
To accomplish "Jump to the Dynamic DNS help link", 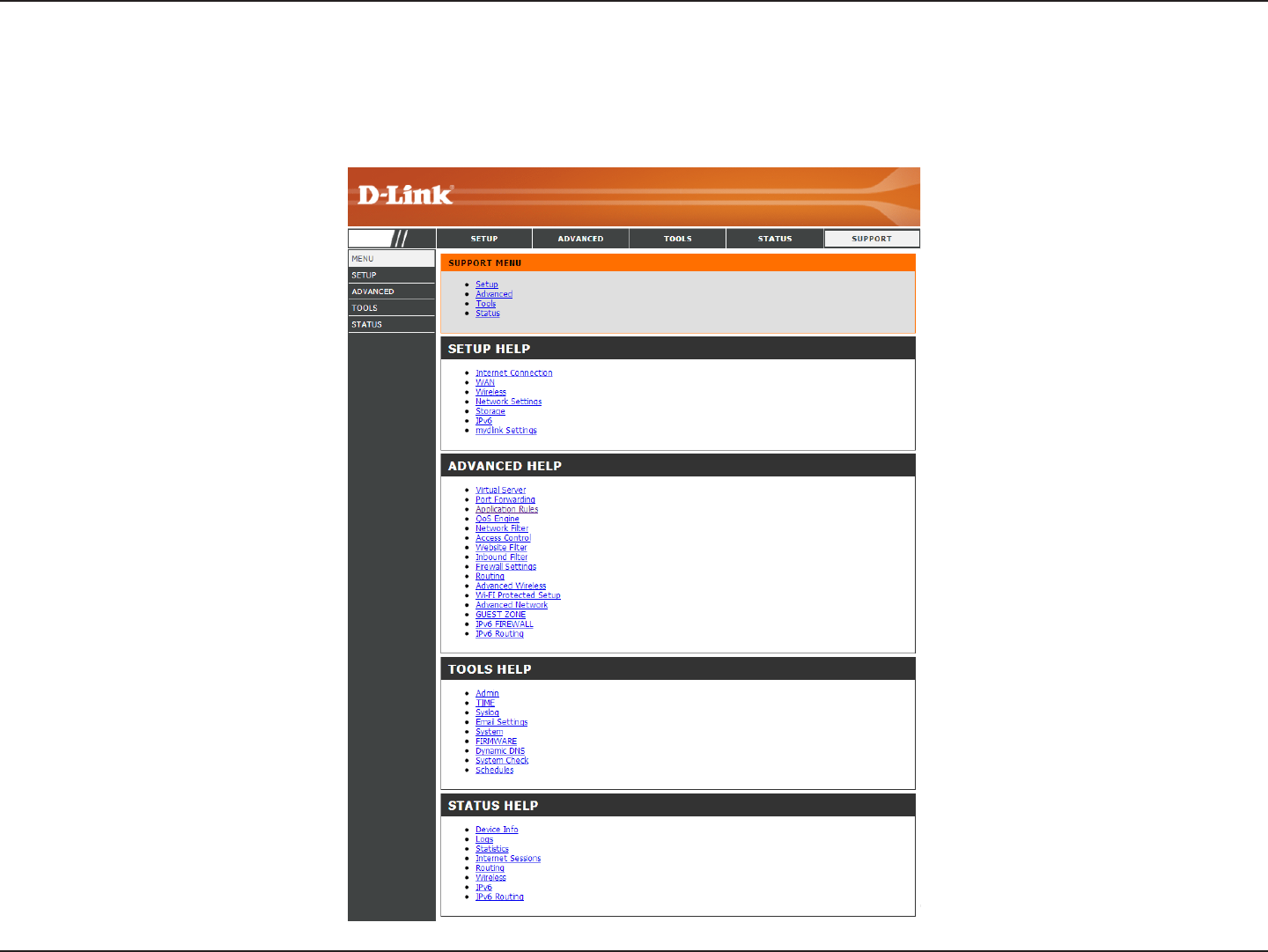I will [500, 752].
